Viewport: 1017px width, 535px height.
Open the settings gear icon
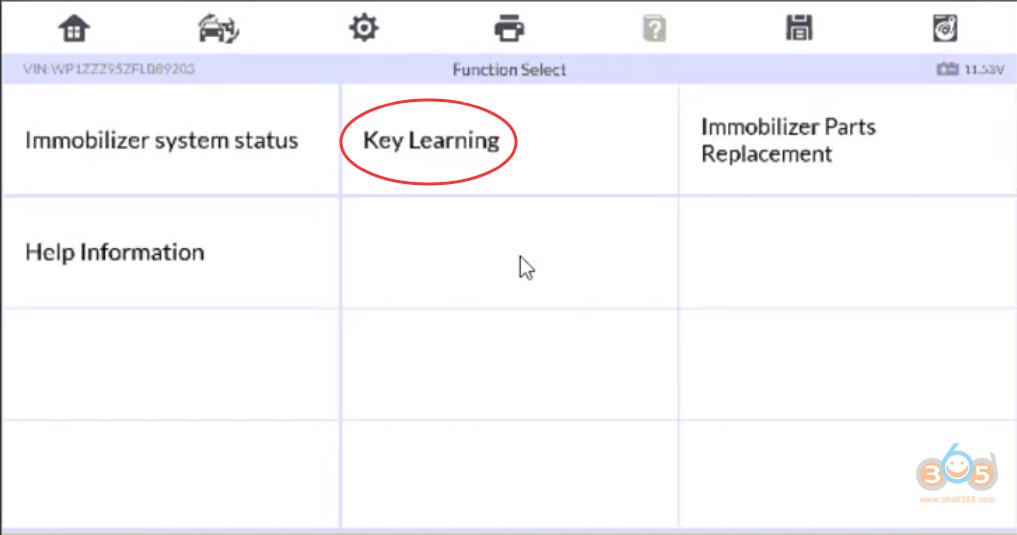click(363, 29)
